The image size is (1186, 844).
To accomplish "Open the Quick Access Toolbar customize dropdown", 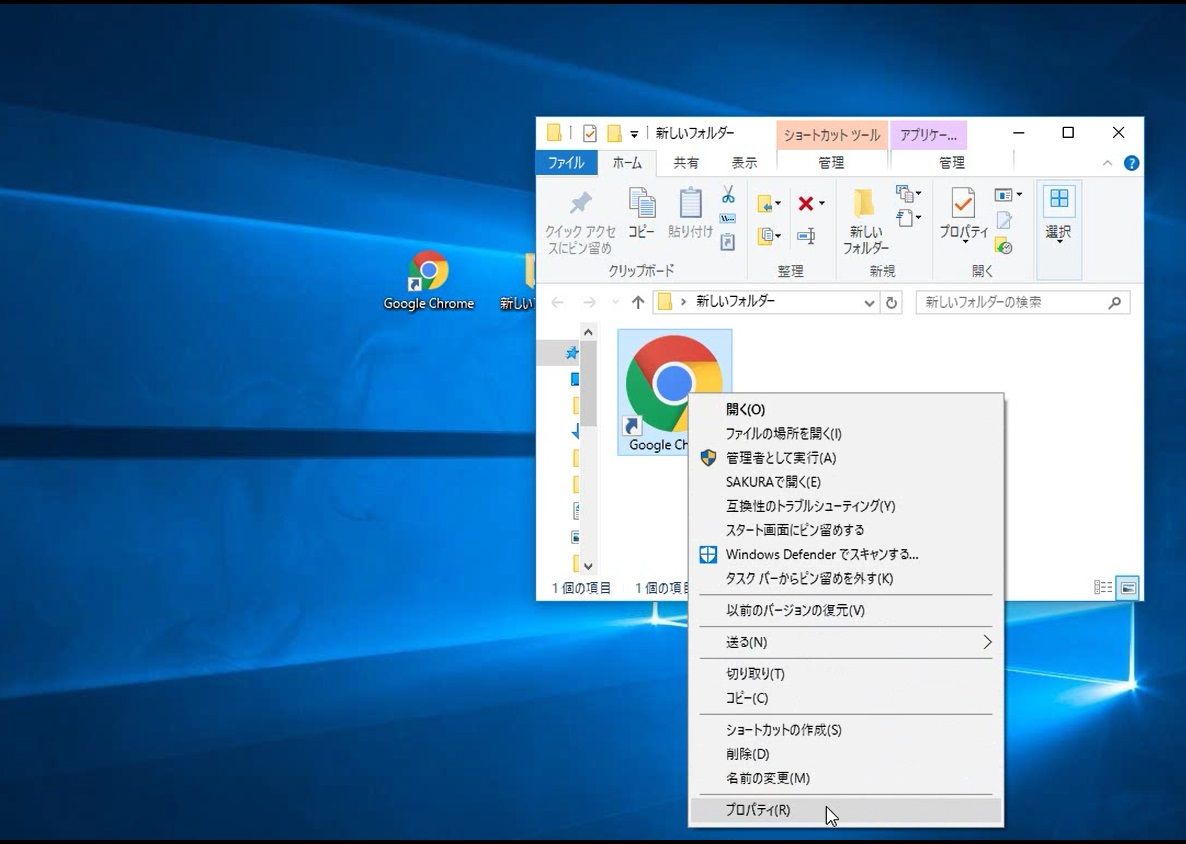I will [634, 135].
